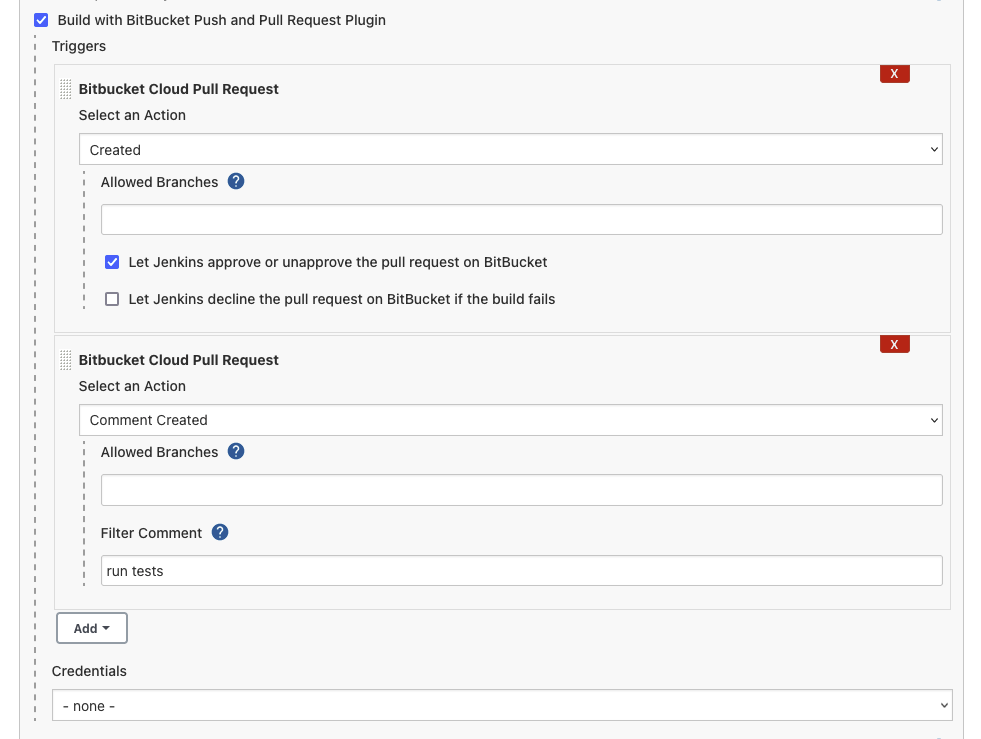
Task: Click the chevron arrow on the Credentials selector
Action: point(943,705)
